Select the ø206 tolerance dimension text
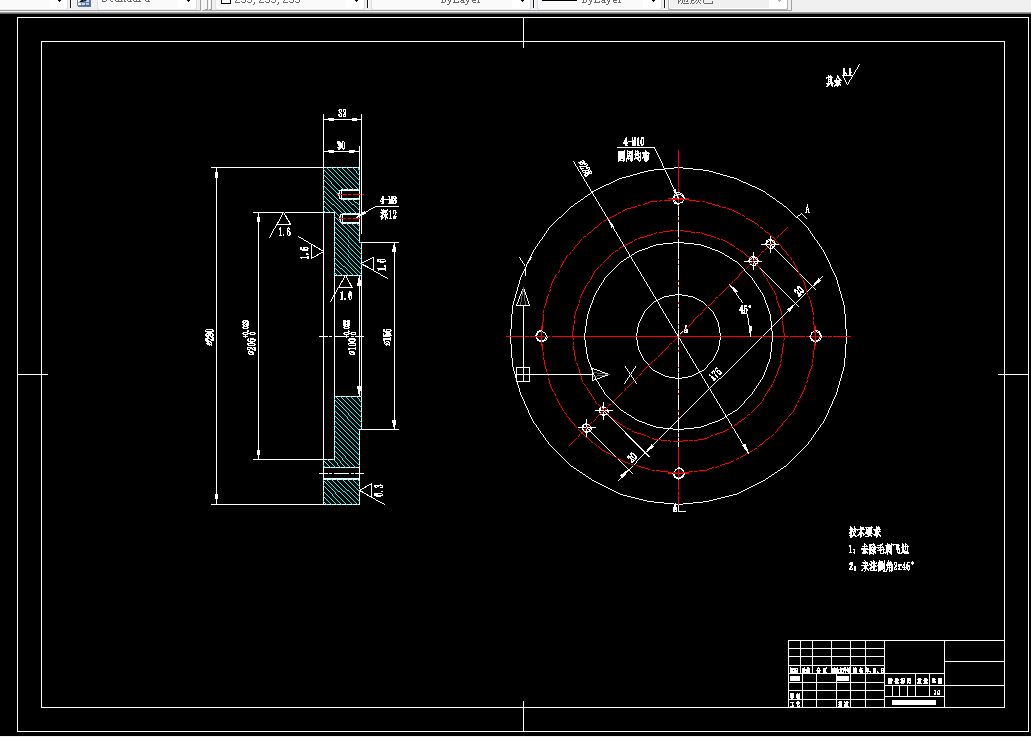This screenshot has width=1031, height=737. click(251, 337)
